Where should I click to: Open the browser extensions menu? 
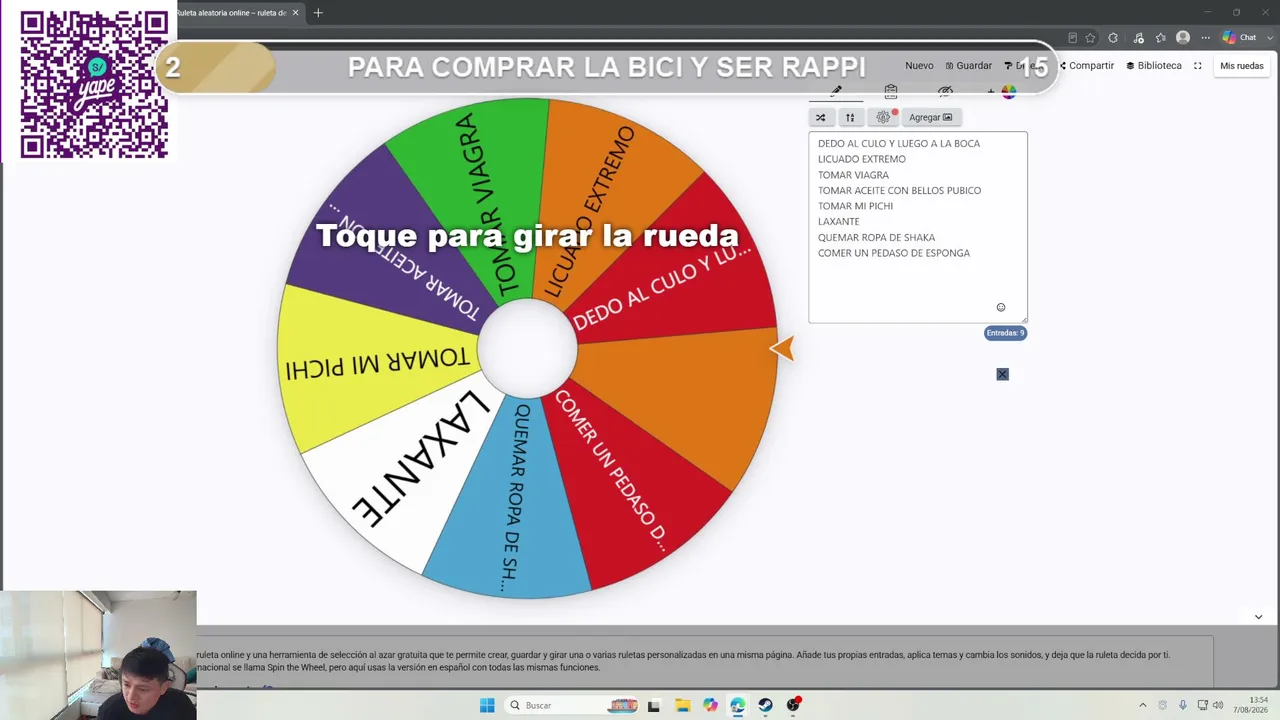[x=1113, y=38]
